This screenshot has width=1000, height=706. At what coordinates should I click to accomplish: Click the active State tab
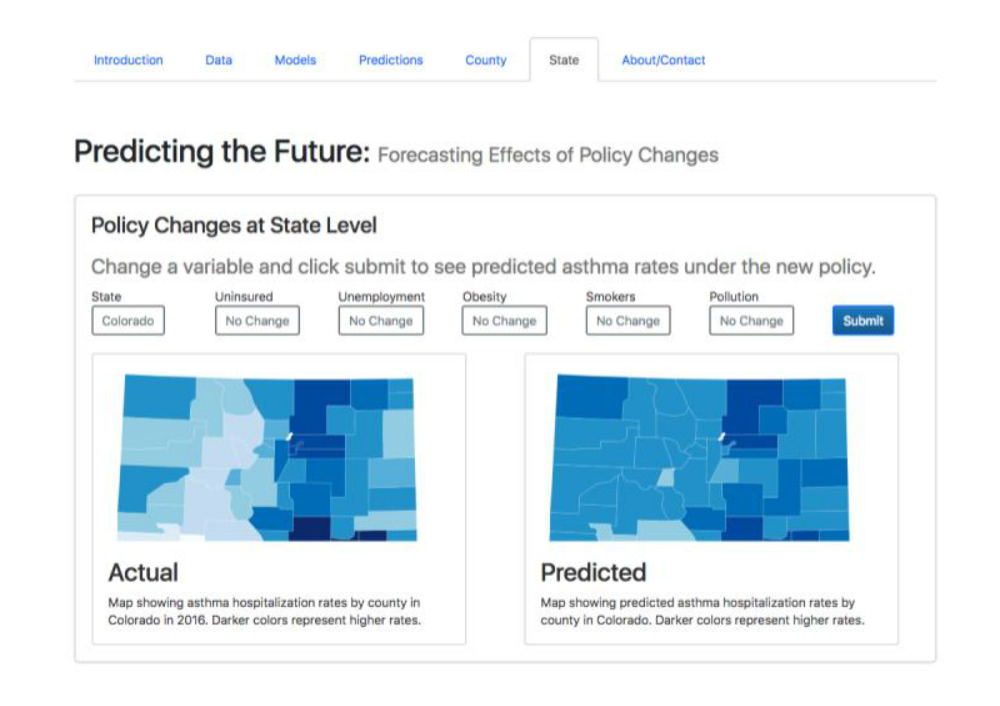pos(564,60)
